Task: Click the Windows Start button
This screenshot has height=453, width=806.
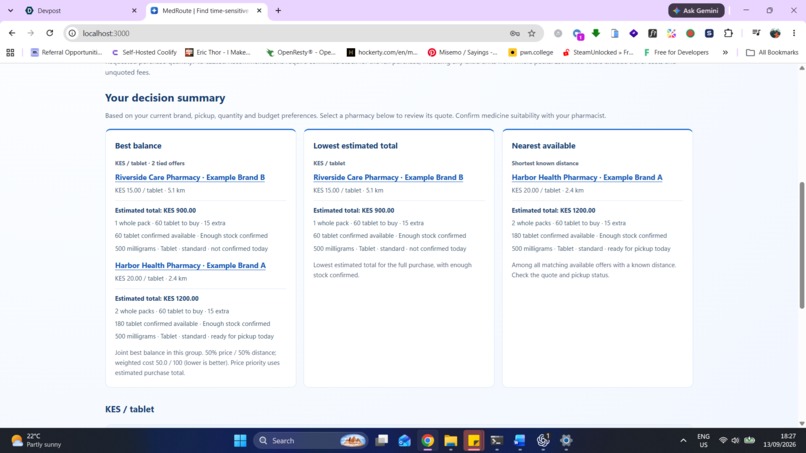Action: tap(240, 441)
